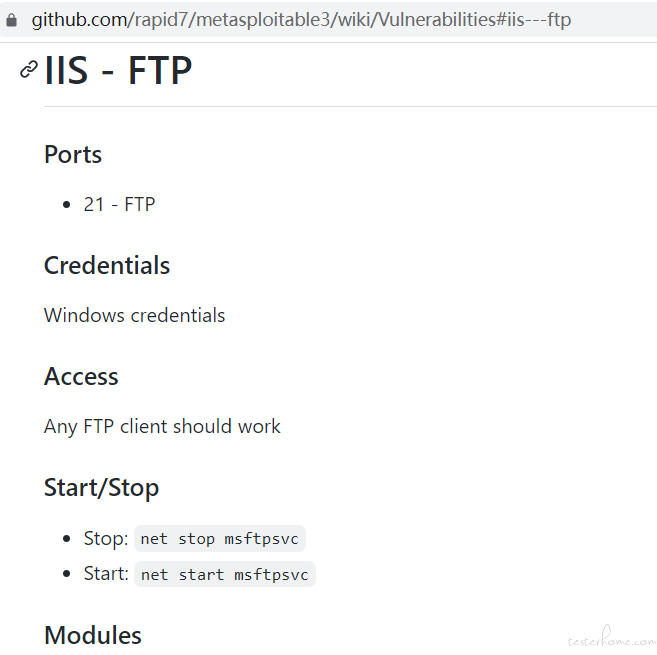
Task: Click the Start/Stop section heading
Action: coord(101,487)
